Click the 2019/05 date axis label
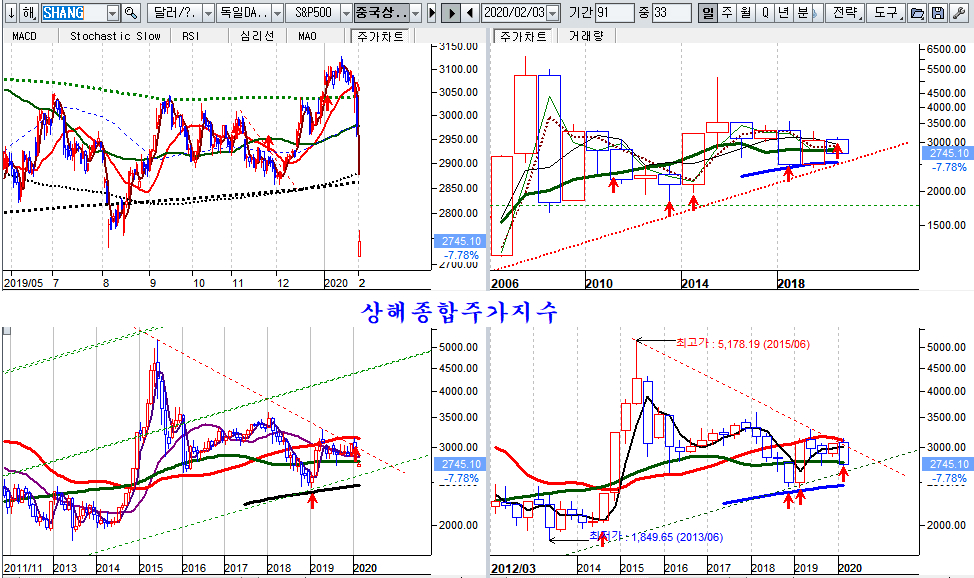974x578 pixels. pos(24,283)
